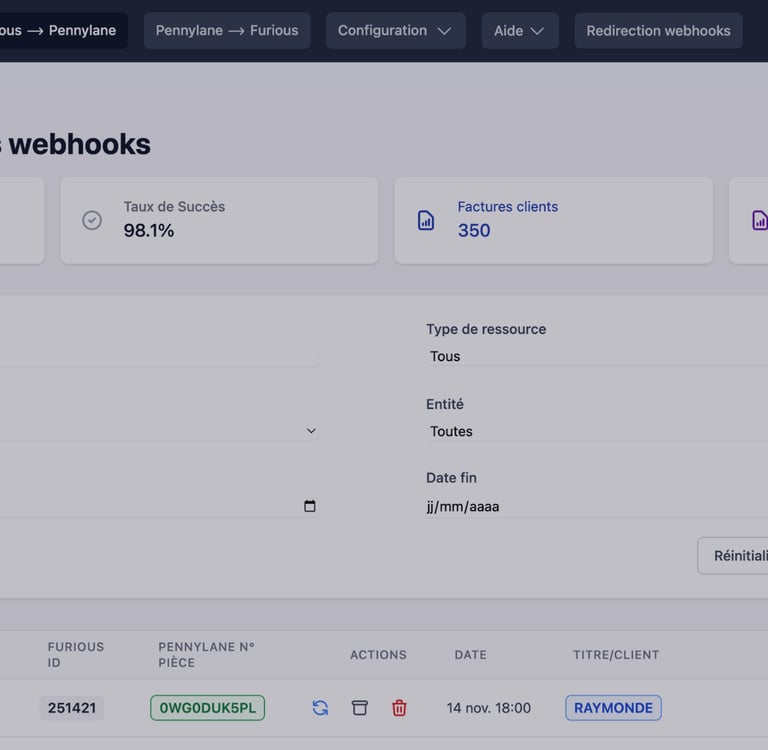Open the Redirection webhooks page
Screen dimensions: 768x750
658,30
